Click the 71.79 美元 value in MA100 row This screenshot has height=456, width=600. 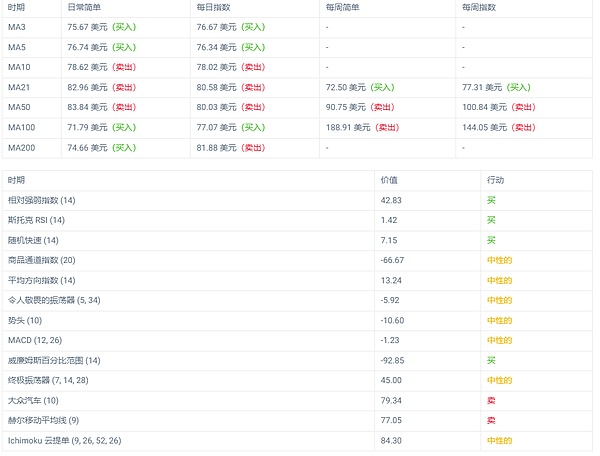[88, 127]
